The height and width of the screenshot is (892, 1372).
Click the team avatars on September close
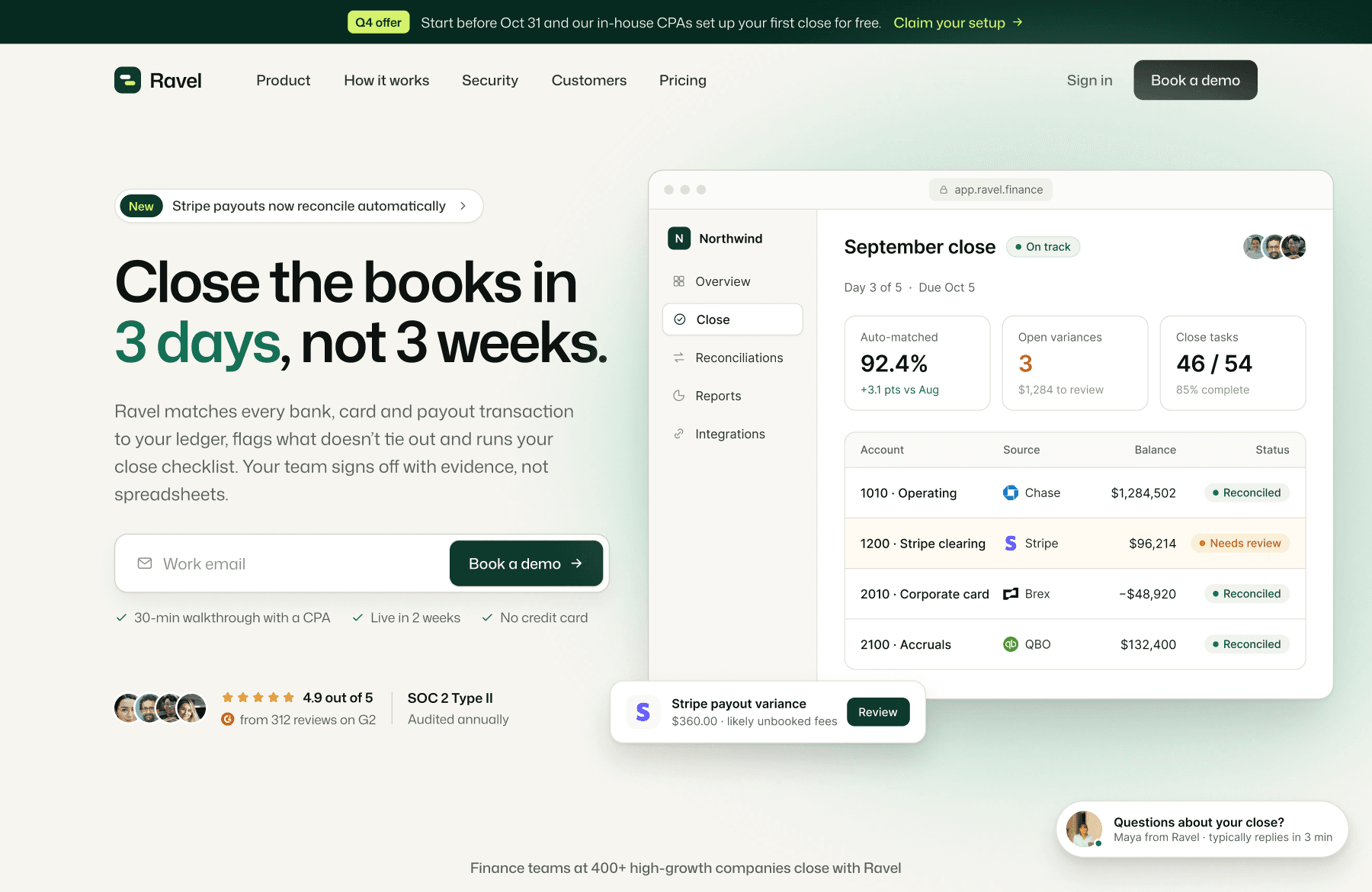1274,247
